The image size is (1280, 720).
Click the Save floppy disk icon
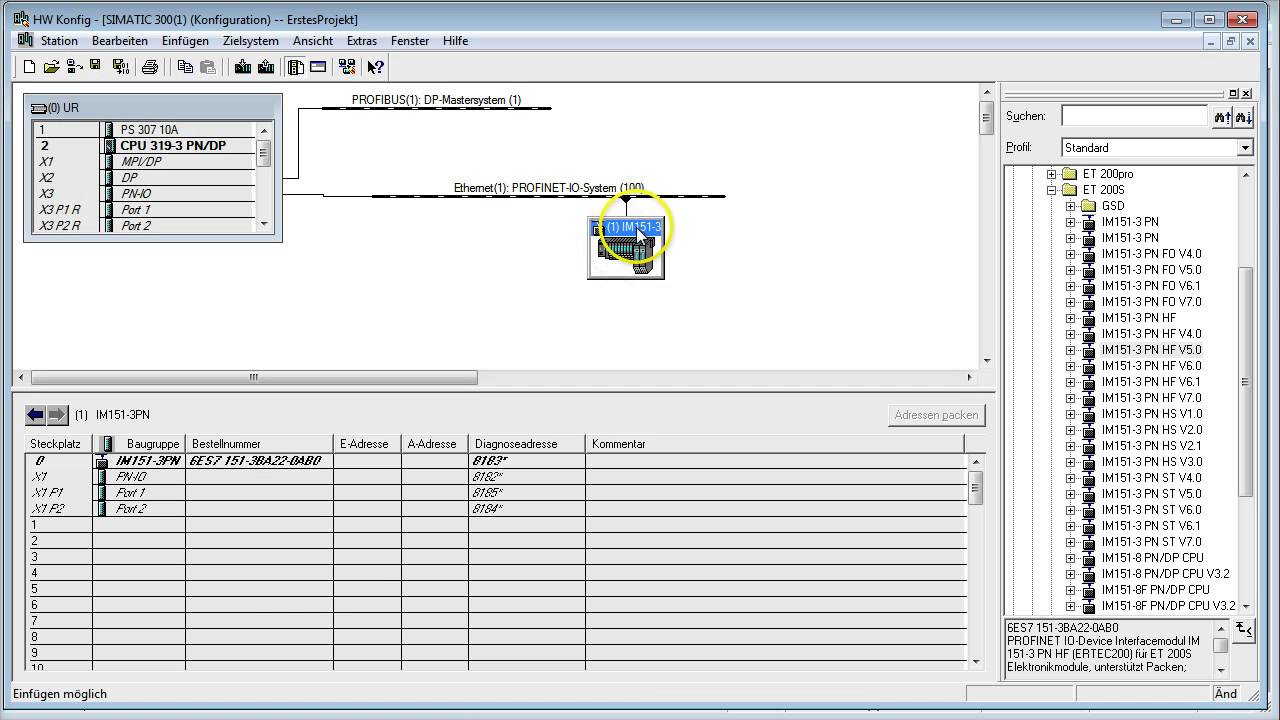pos(95,67)
